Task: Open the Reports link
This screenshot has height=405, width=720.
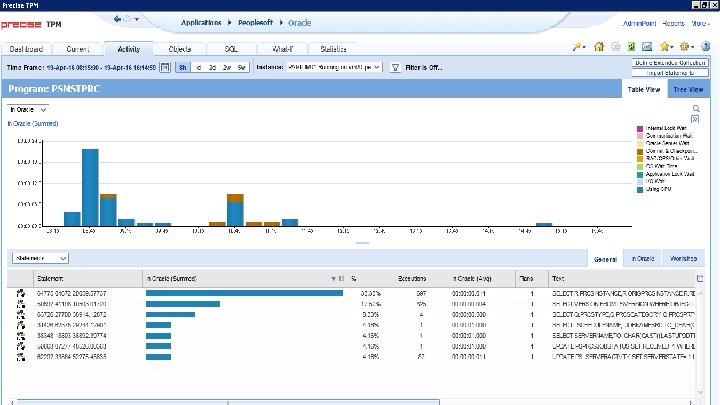Action: click(673, 23)
